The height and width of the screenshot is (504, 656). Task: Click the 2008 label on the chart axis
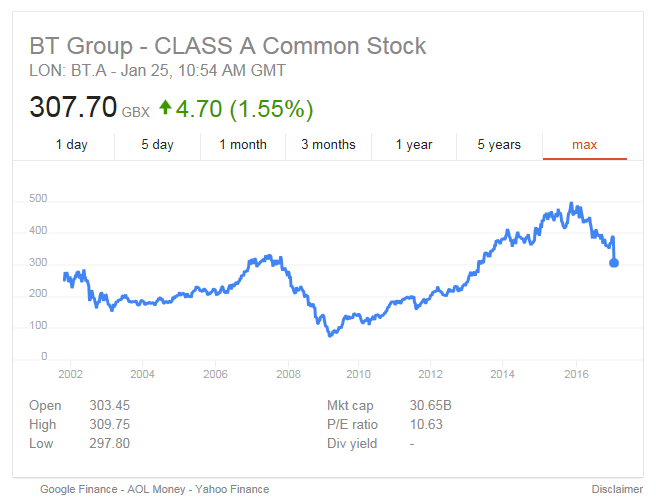tap(288, 374)
